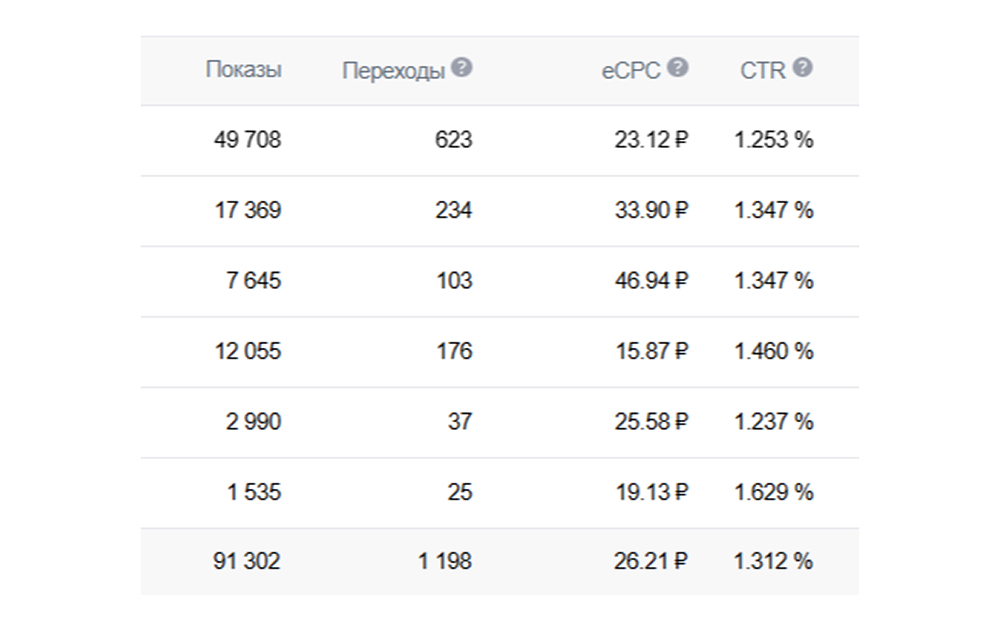This screenshot has width=1000, height=631.
Task: Select the 1.460 % CTR value
Action: 773,352
